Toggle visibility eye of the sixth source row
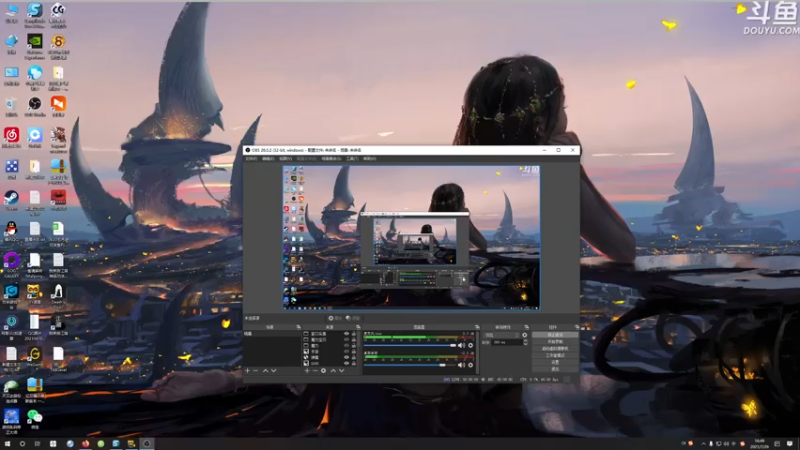This screenshot has width=800, height=450. pyautogui.click(x=346, y=363)
